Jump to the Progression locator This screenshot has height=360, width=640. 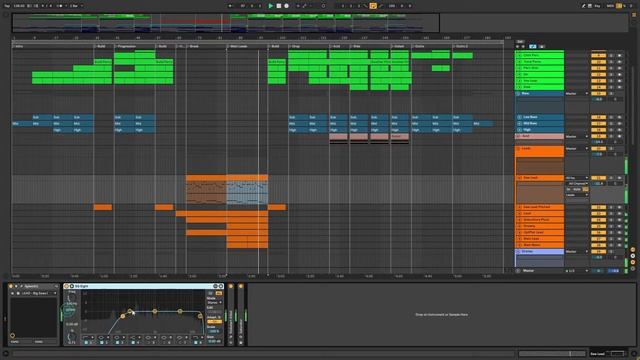126,46
